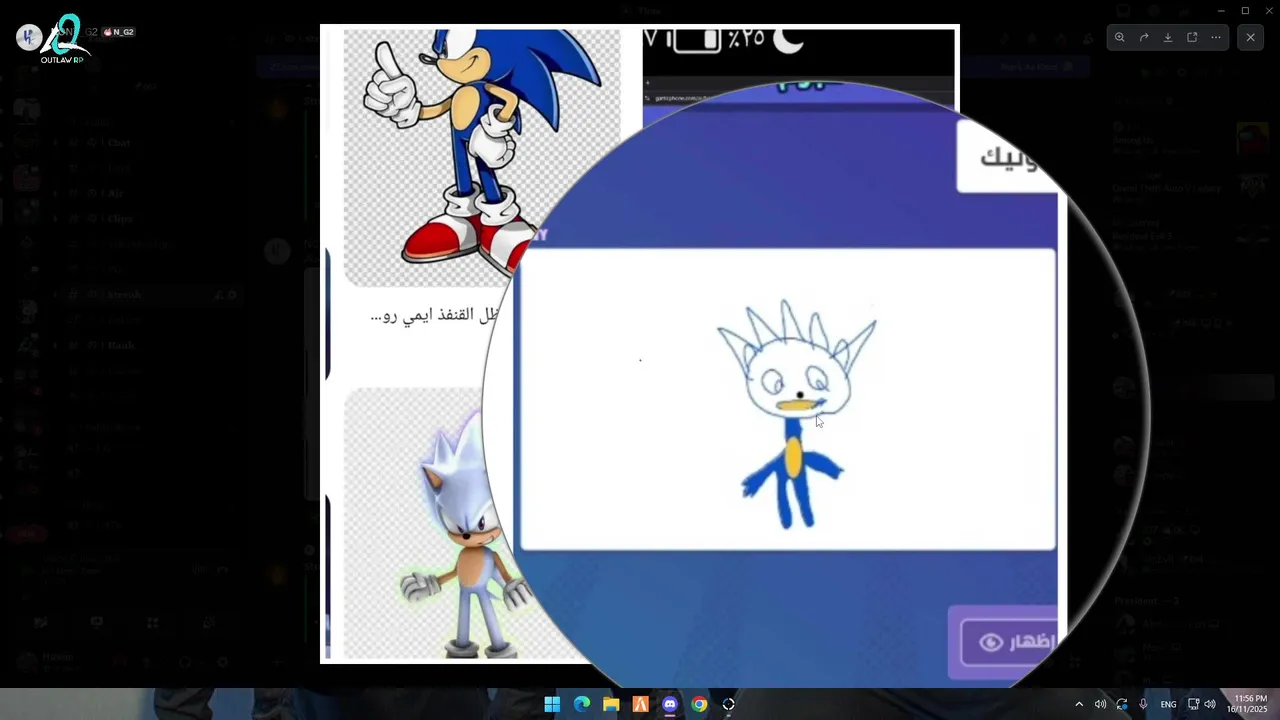Image resolution: width=1280 pixels, height=720 pixels.
Task: Open network settings from the tray icon
Action: 1193,704
